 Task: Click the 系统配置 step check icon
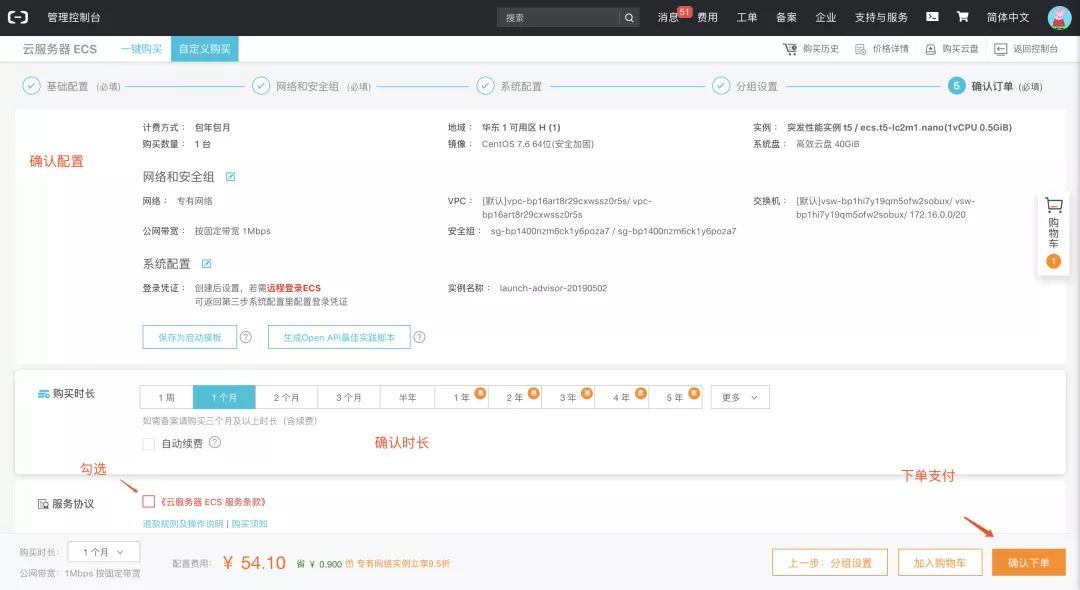click(x=486, y=86)
